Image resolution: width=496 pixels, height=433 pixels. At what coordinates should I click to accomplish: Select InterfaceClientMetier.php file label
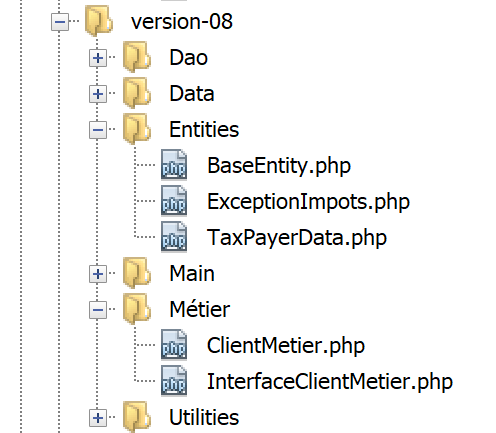(x=330, y=382)
